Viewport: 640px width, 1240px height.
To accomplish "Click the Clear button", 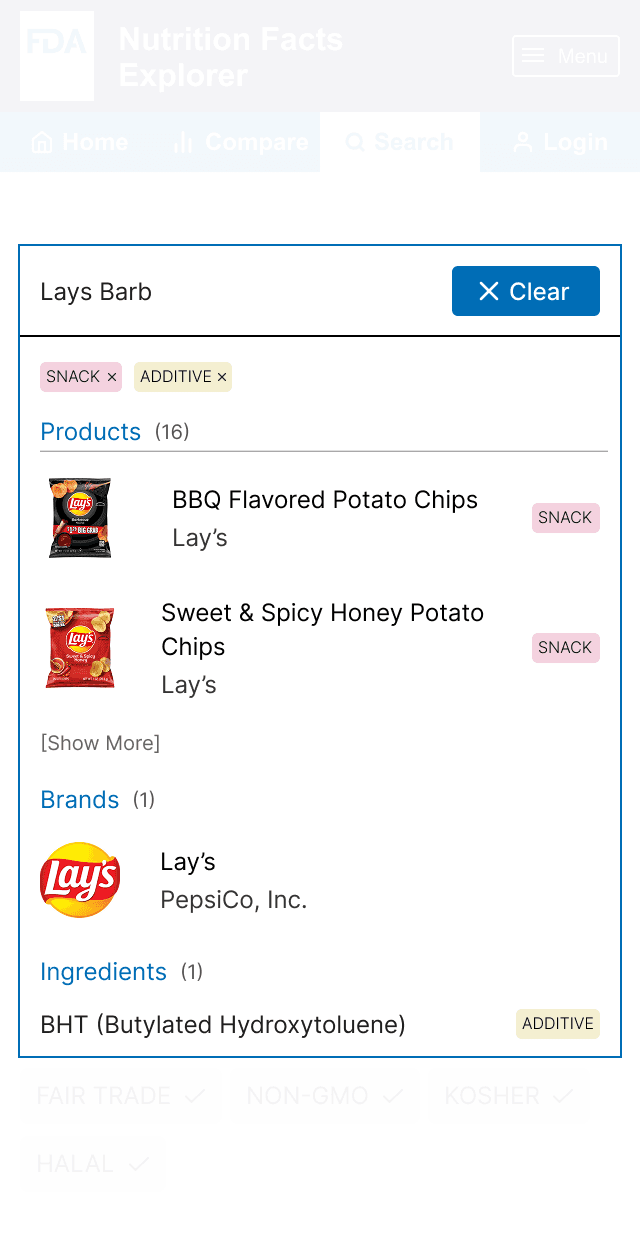I will coord(526,291).
